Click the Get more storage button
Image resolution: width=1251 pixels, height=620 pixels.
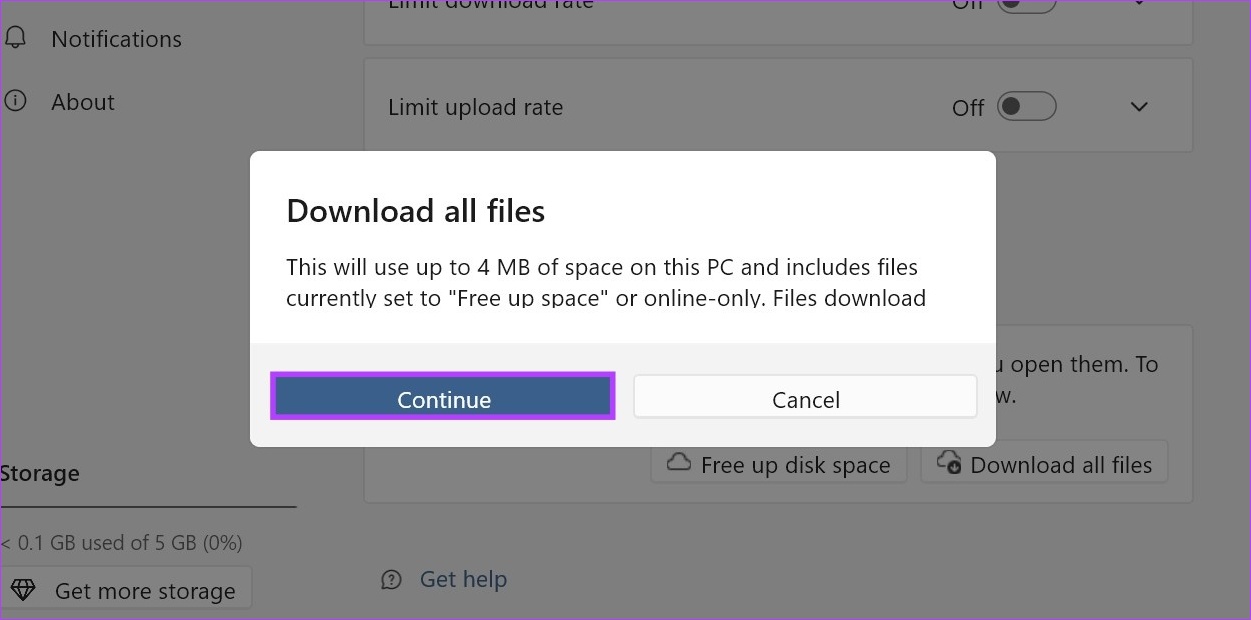click(x=126, y=590)
